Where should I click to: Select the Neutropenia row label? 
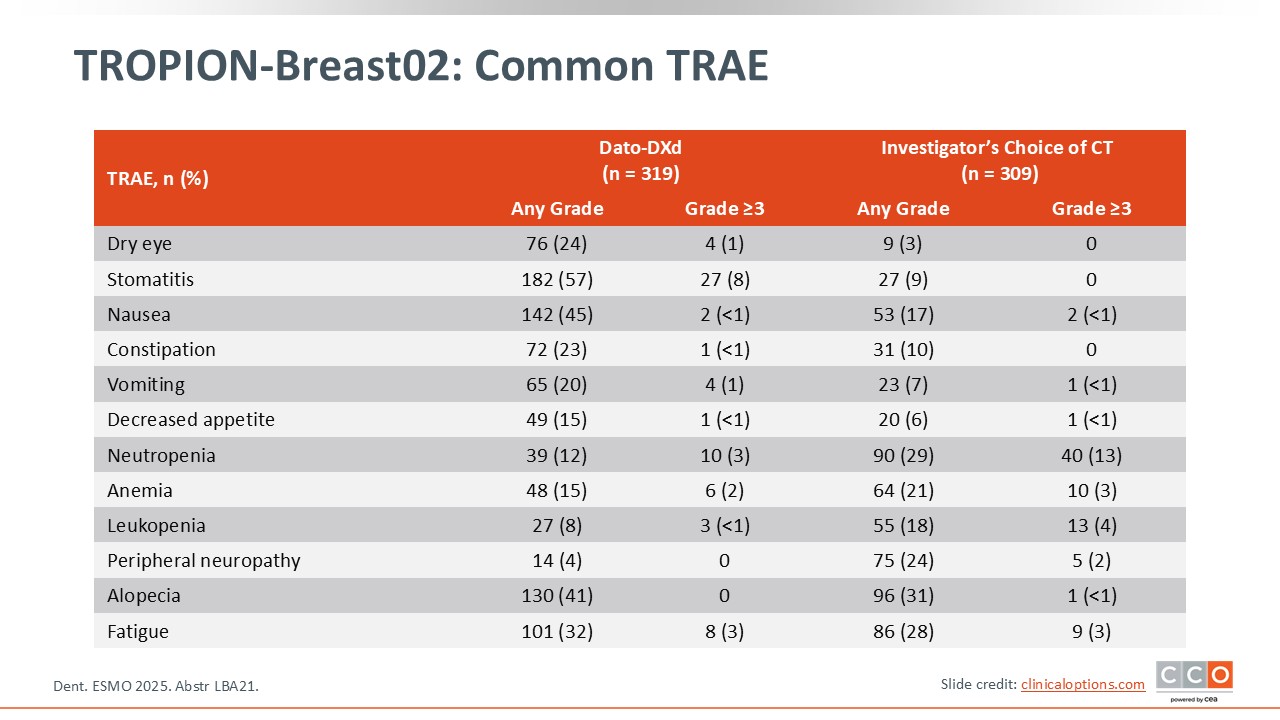click(161, 455)
